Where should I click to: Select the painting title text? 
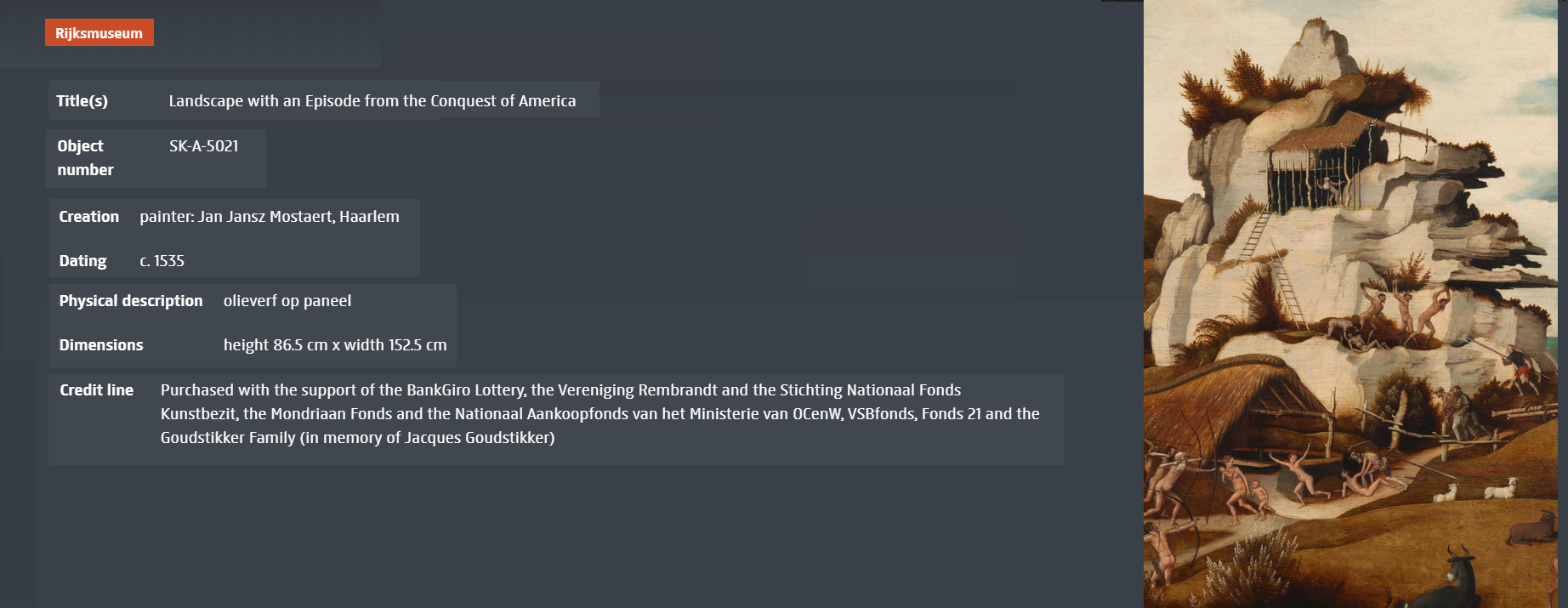[x=372, y=101]
